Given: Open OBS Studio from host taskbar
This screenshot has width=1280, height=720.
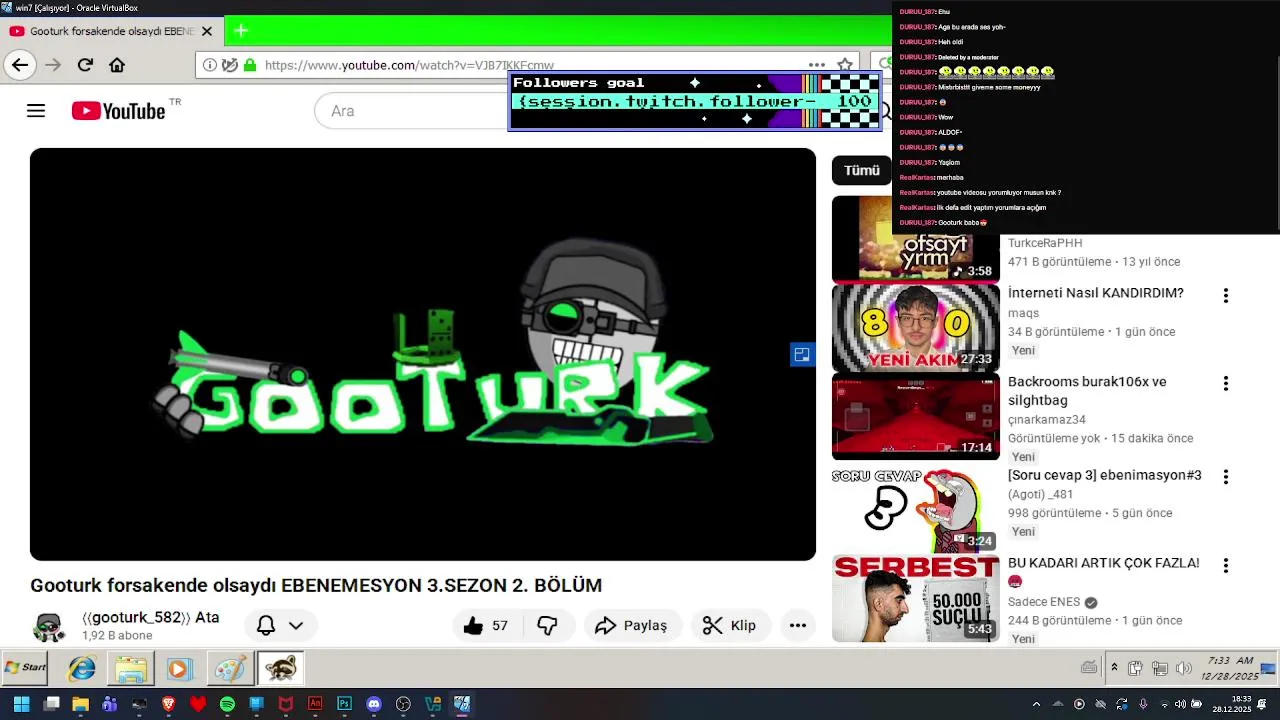Looking at the screenshot, I should click(403, 704).
